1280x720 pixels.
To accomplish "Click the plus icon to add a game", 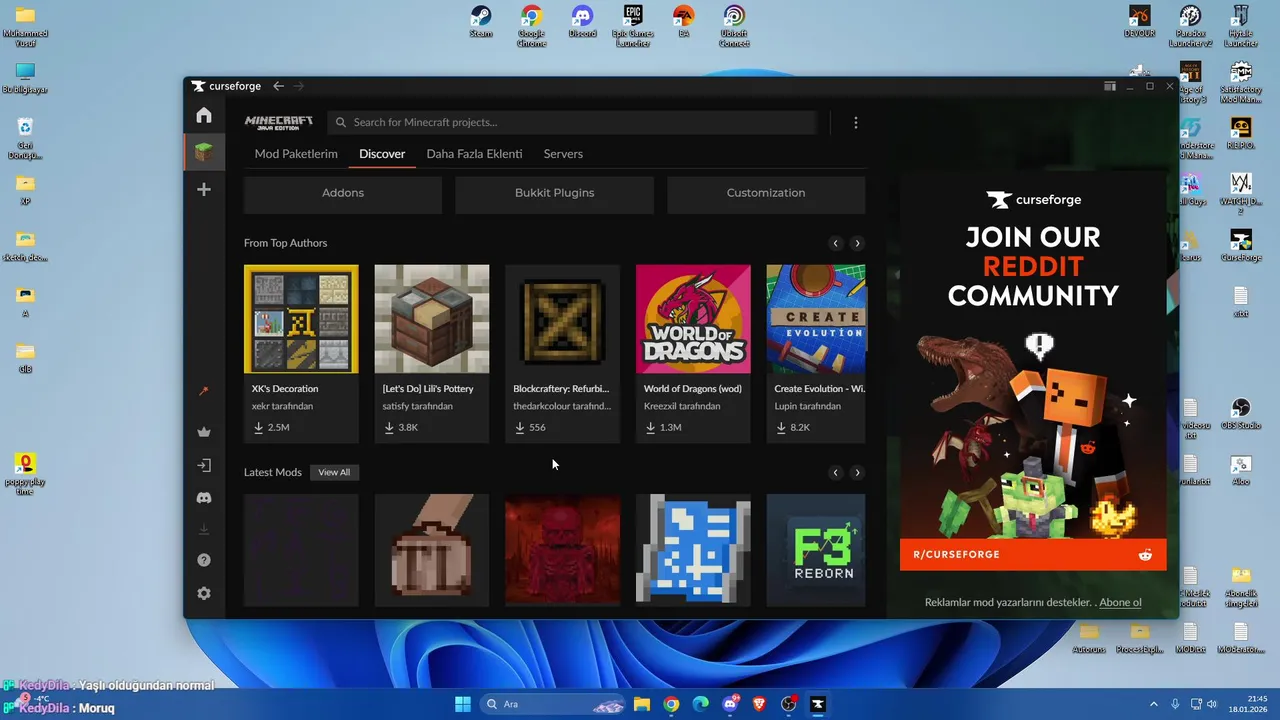I will [204, 189].
